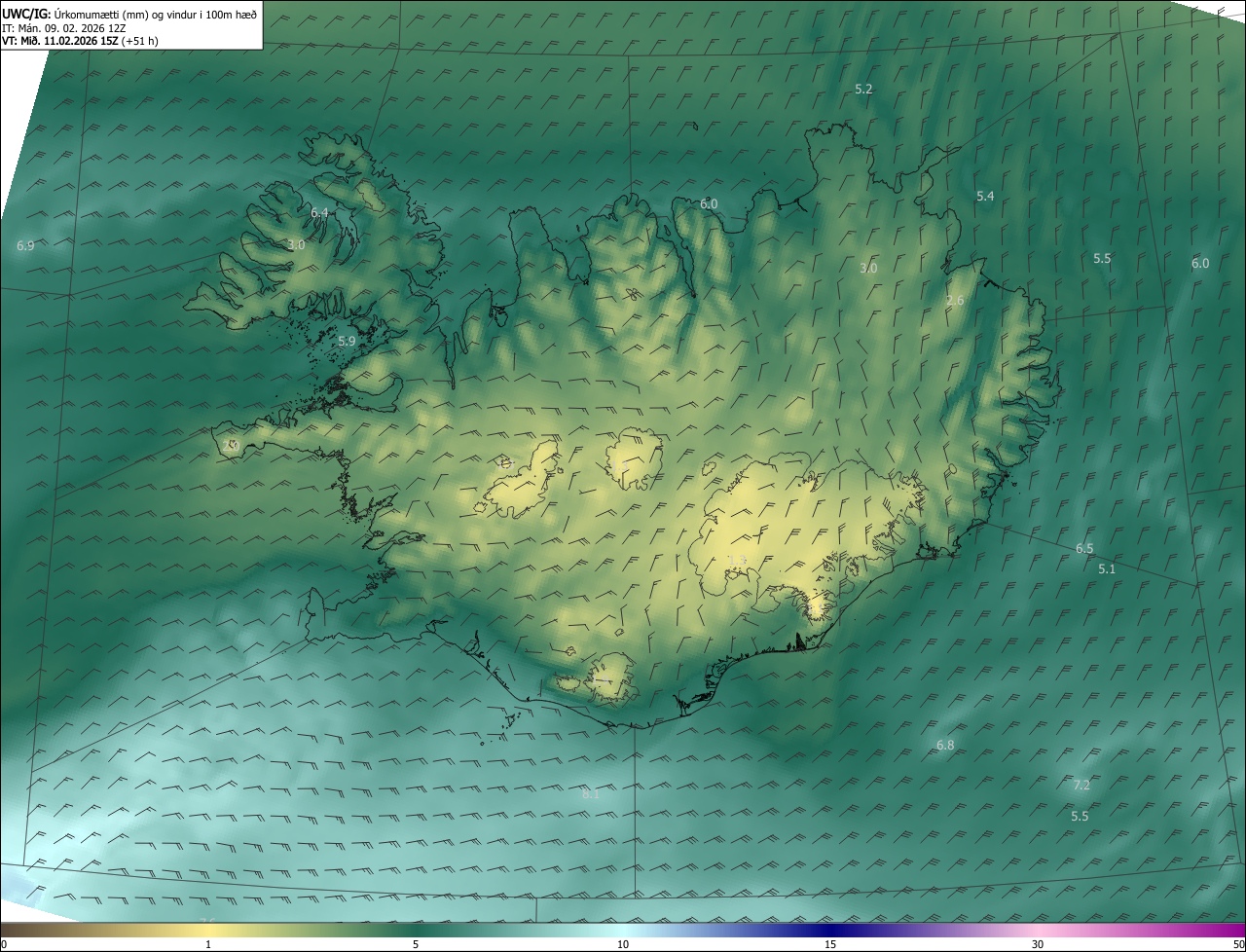The image size is (1246, 952).
Task: Click the color scale tick label 0
Action: (x=4, y=944)
